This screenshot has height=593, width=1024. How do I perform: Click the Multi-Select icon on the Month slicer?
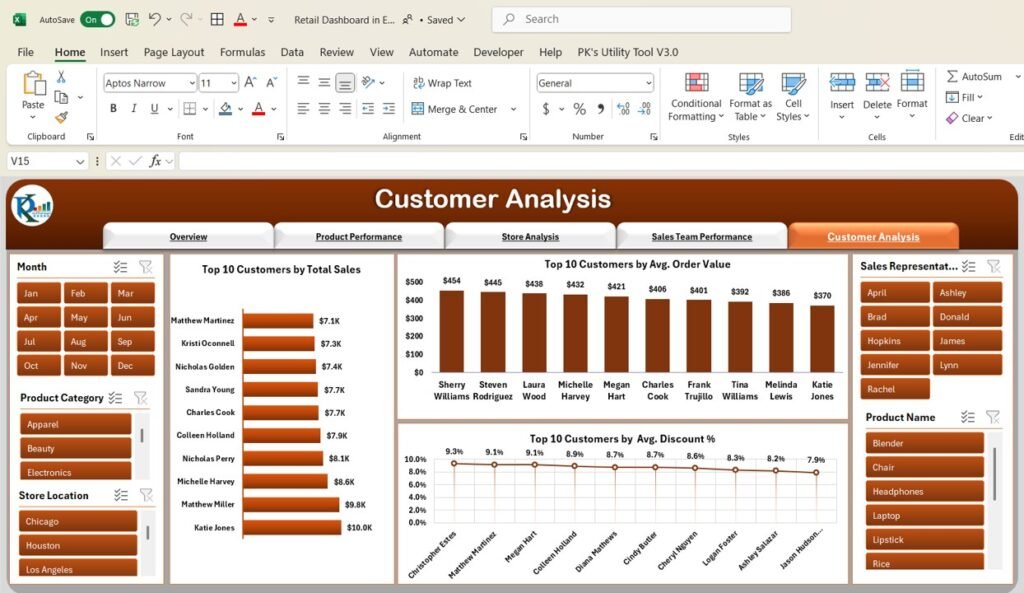tap(120, 266)
